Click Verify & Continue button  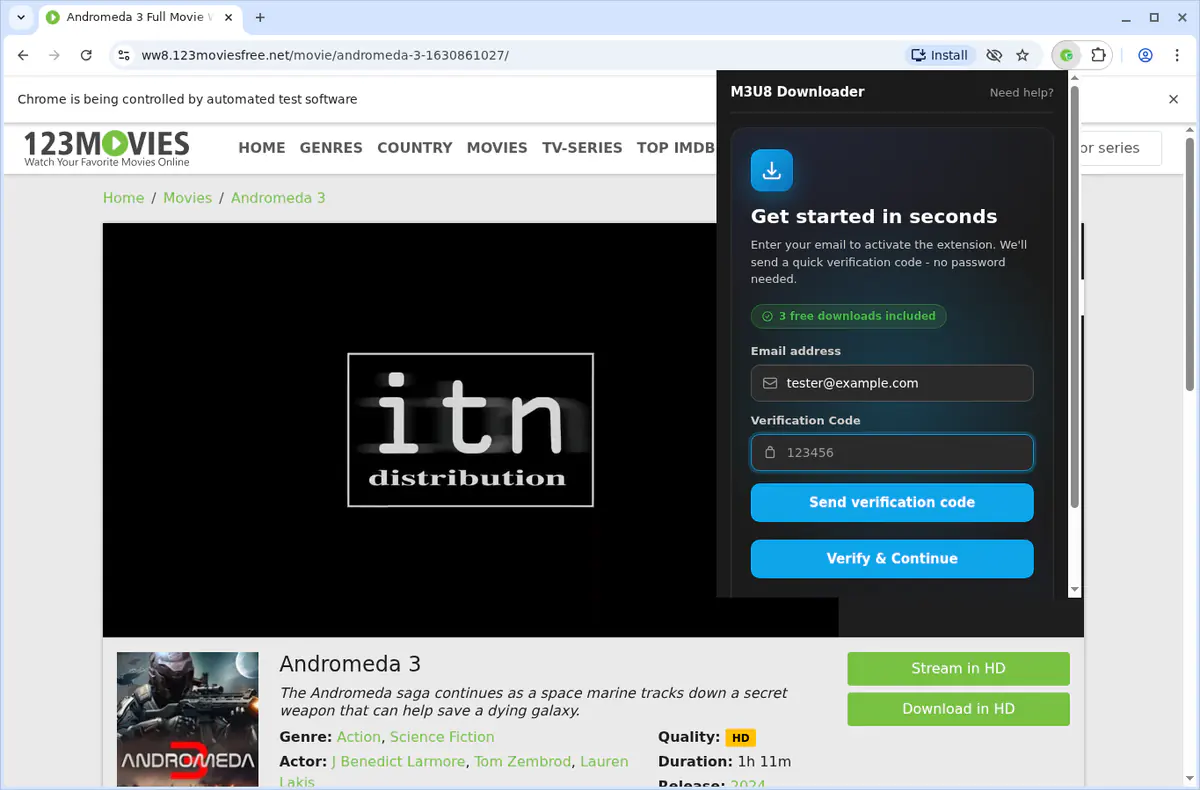892,559
